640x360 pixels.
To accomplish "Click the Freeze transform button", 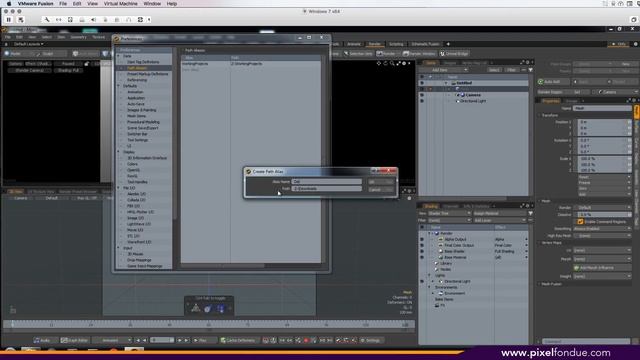I will tap(604, 183).
